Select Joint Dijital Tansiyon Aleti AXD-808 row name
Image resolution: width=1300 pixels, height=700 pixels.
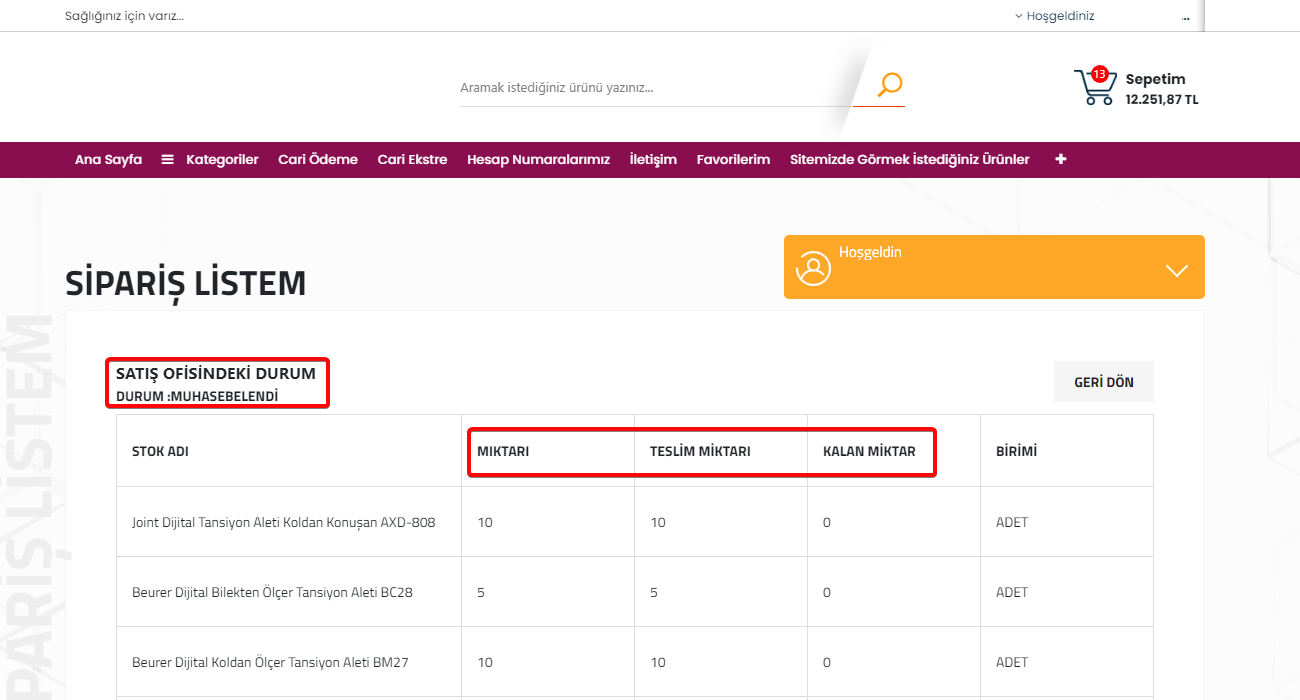(x=284, y=522)
